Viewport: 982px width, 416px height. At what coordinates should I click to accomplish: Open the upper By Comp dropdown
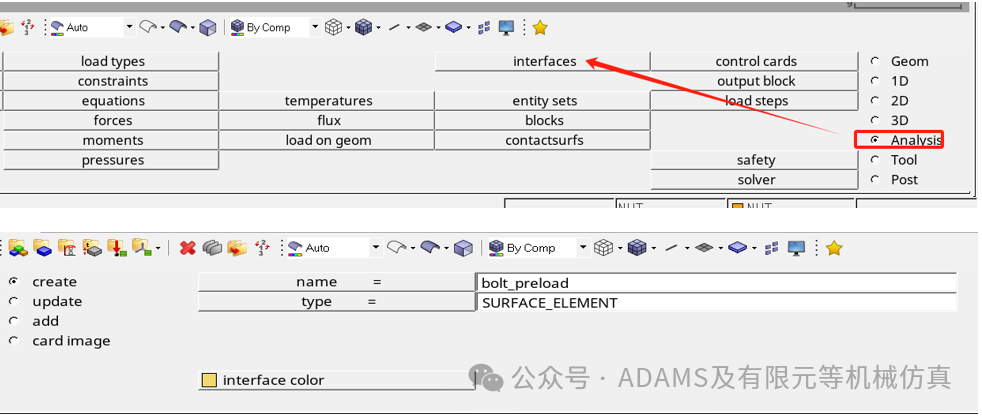[x=314, y=28]
